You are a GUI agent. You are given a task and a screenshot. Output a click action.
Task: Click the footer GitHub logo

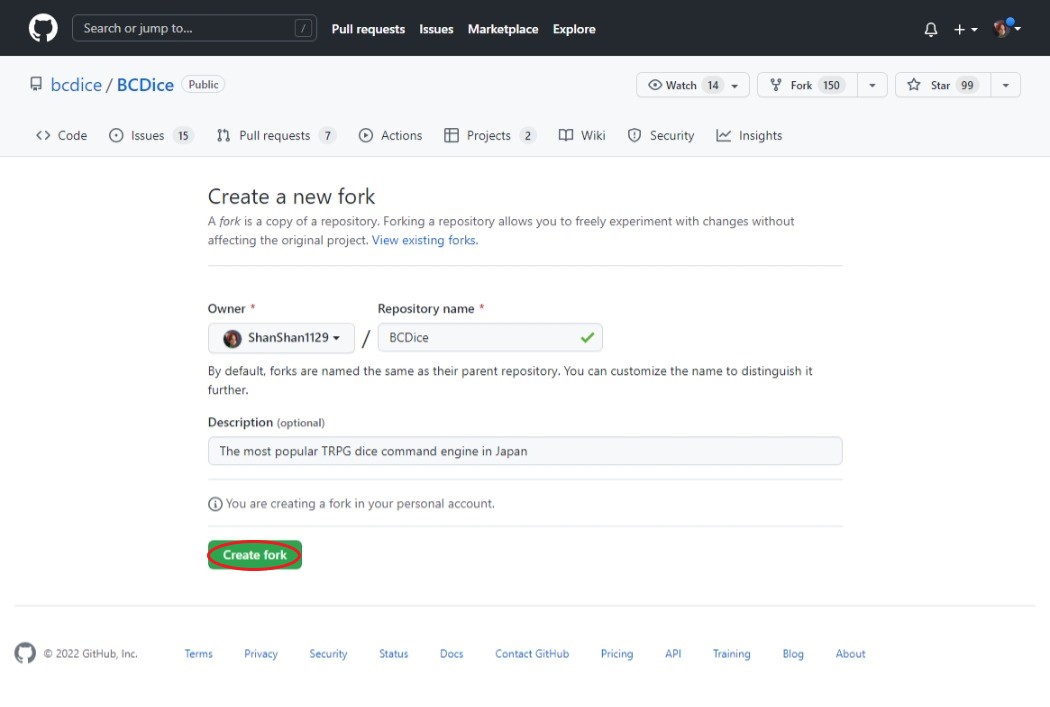25,653
